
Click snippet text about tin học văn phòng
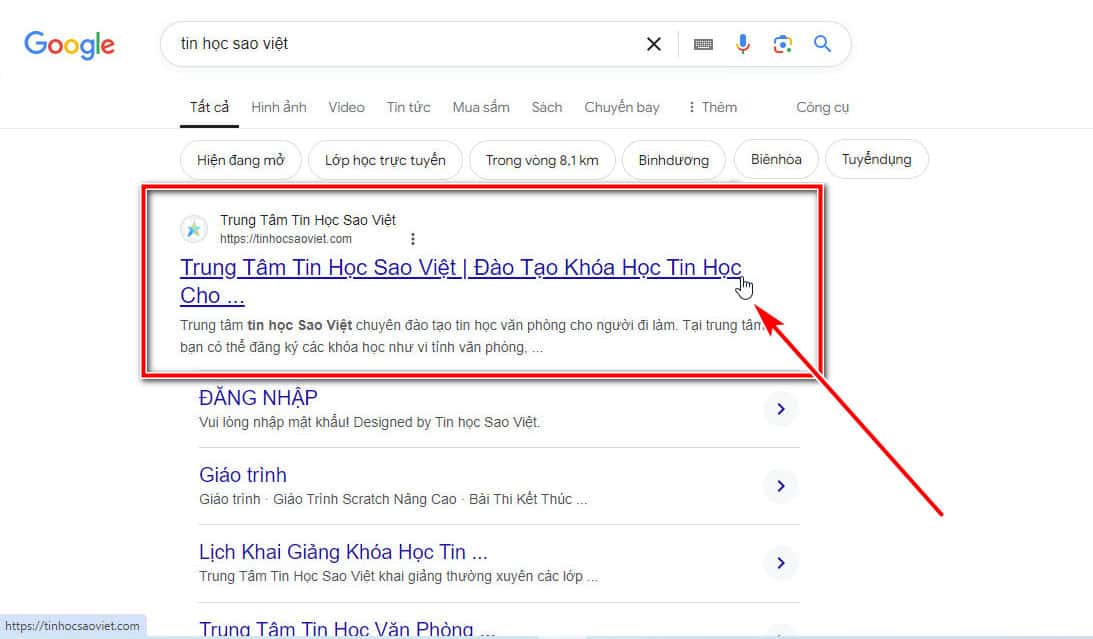473,336
